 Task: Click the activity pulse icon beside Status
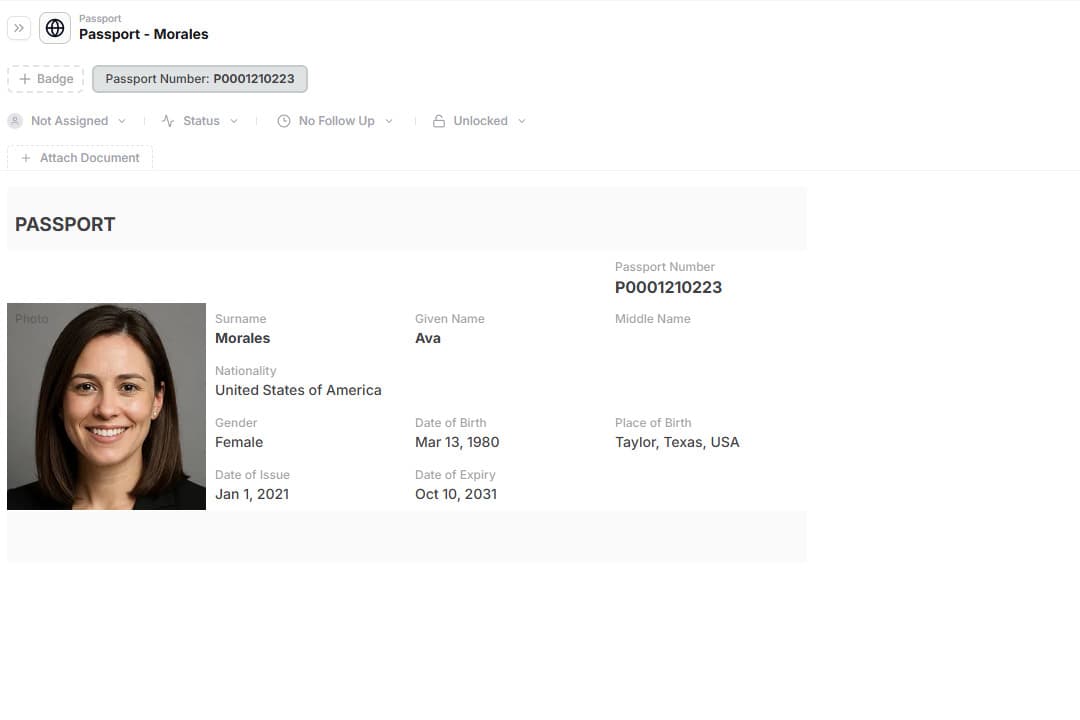pos(168,121)
